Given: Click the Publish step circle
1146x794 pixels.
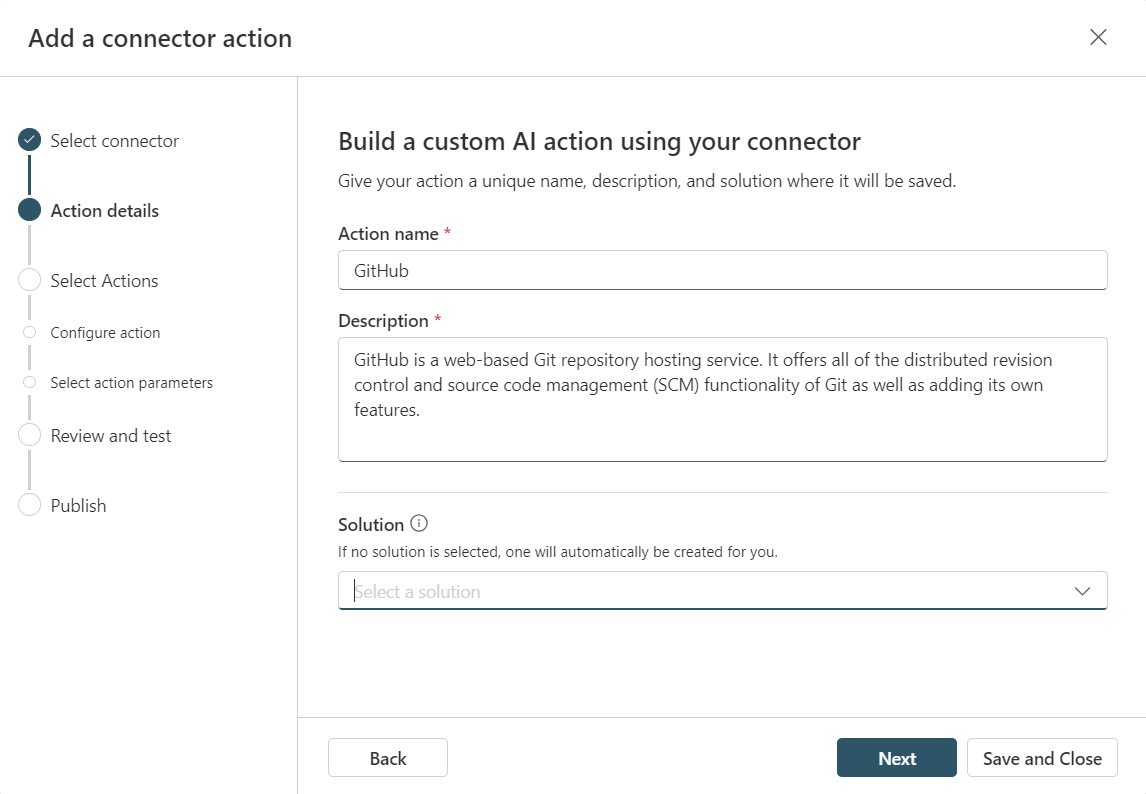Looking at the screenshot, I should pos(29,506).
